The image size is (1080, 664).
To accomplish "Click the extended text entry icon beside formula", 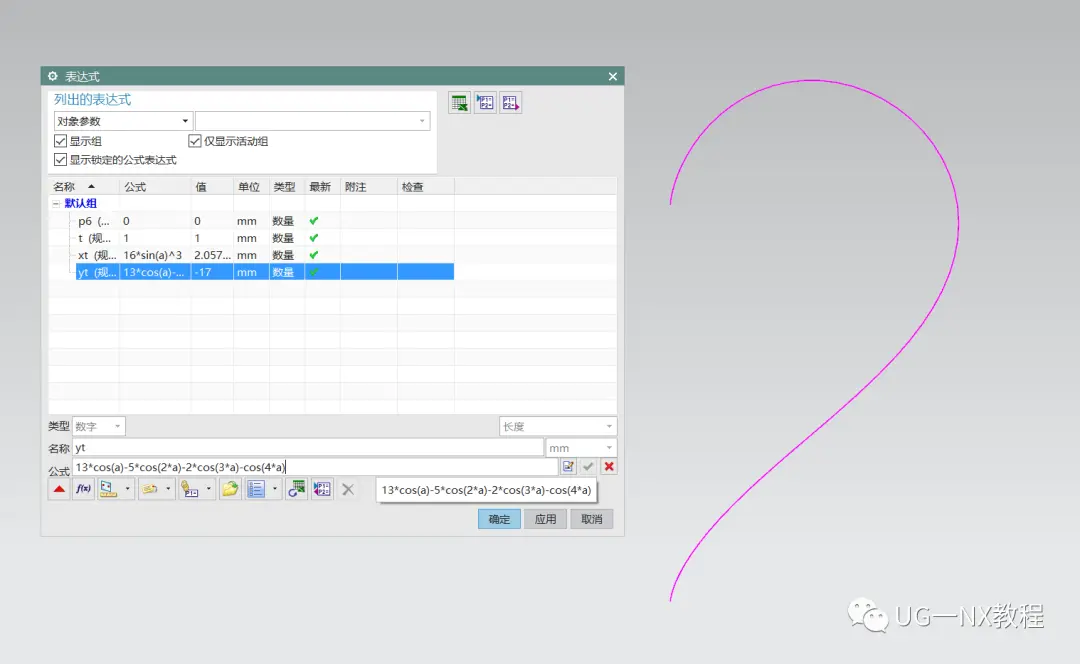I will 568,467.
